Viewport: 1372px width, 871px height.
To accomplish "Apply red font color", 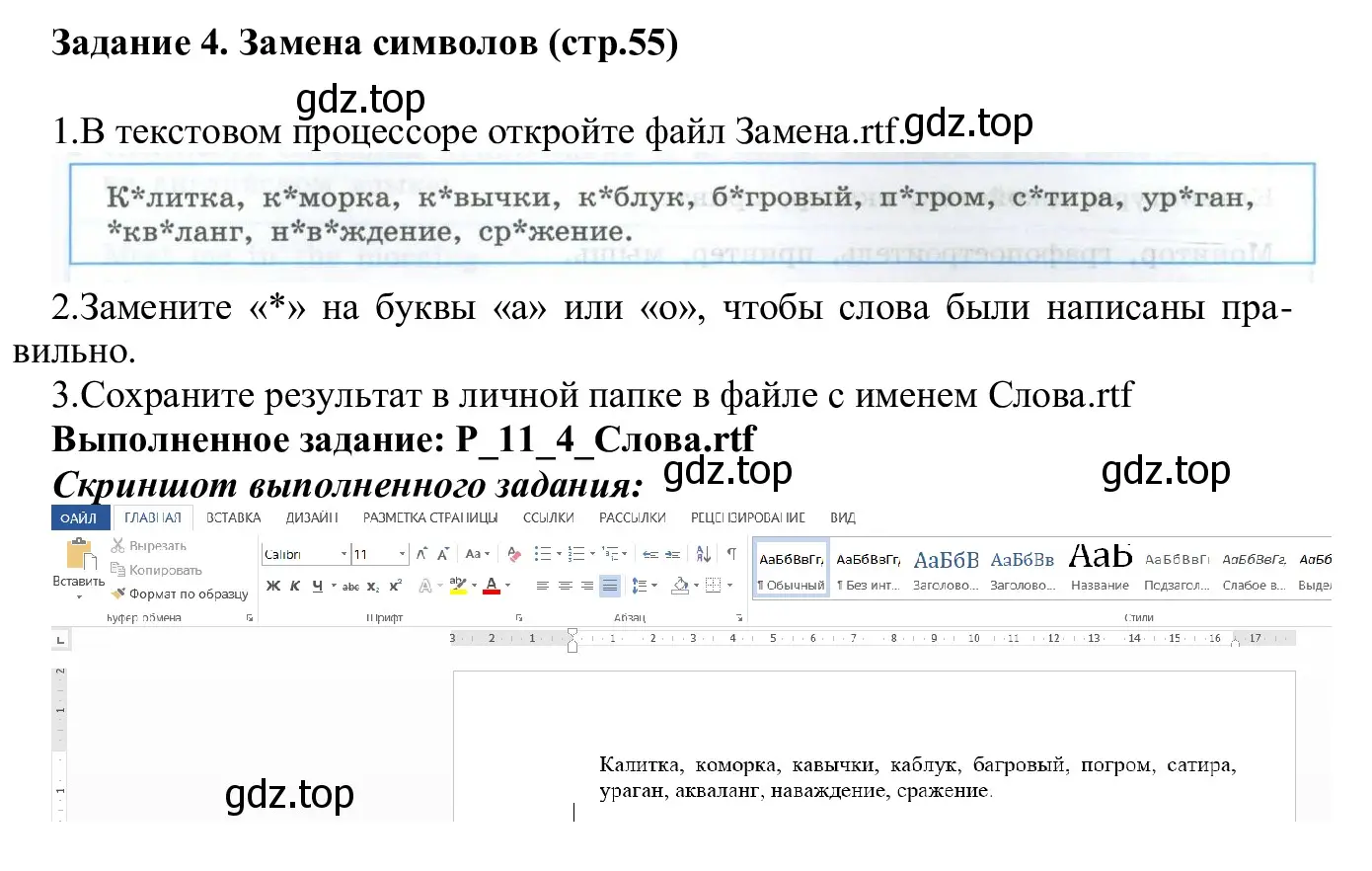I will [492, 586].
